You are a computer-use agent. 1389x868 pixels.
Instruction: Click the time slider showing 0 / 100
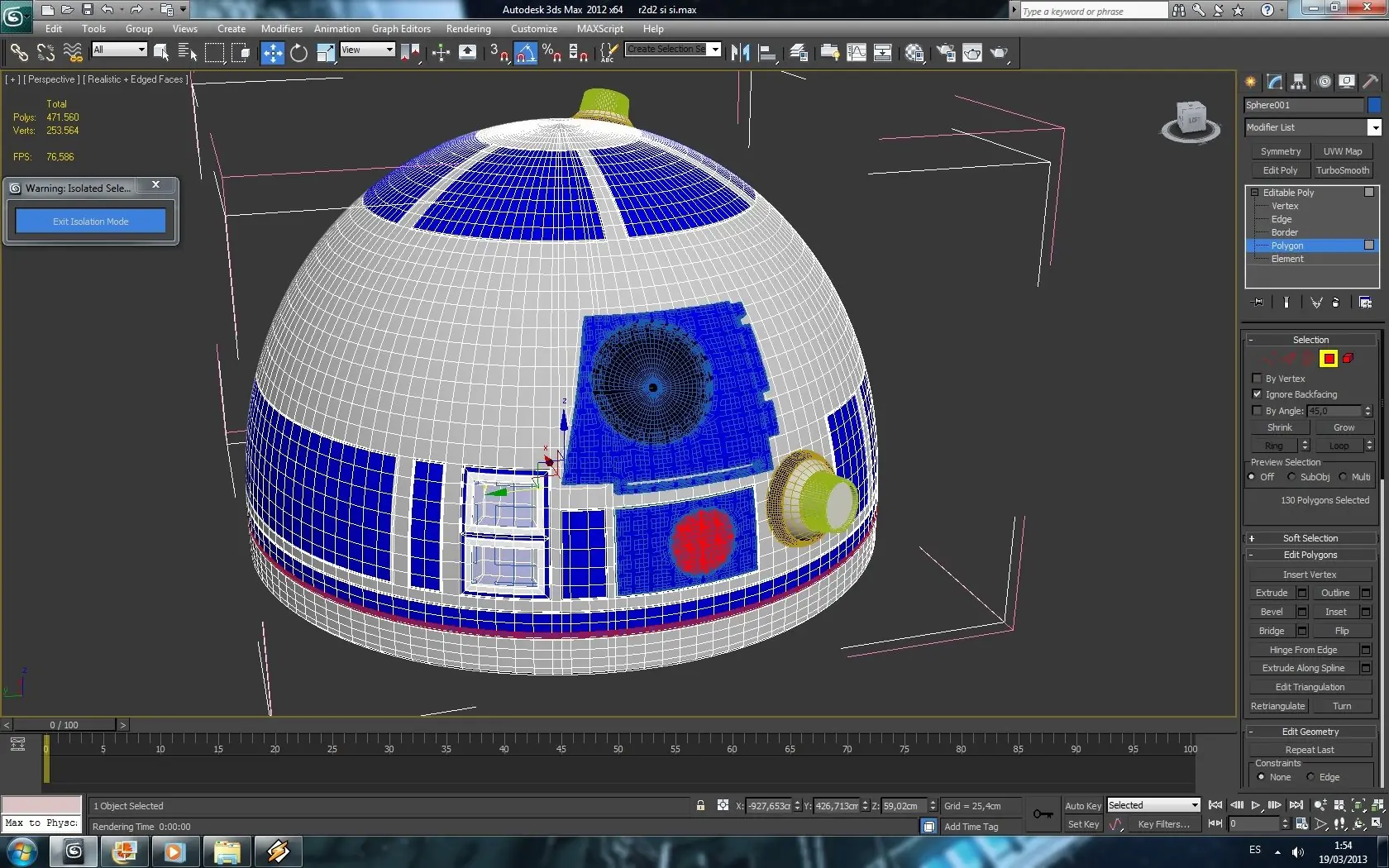point(64,725)
